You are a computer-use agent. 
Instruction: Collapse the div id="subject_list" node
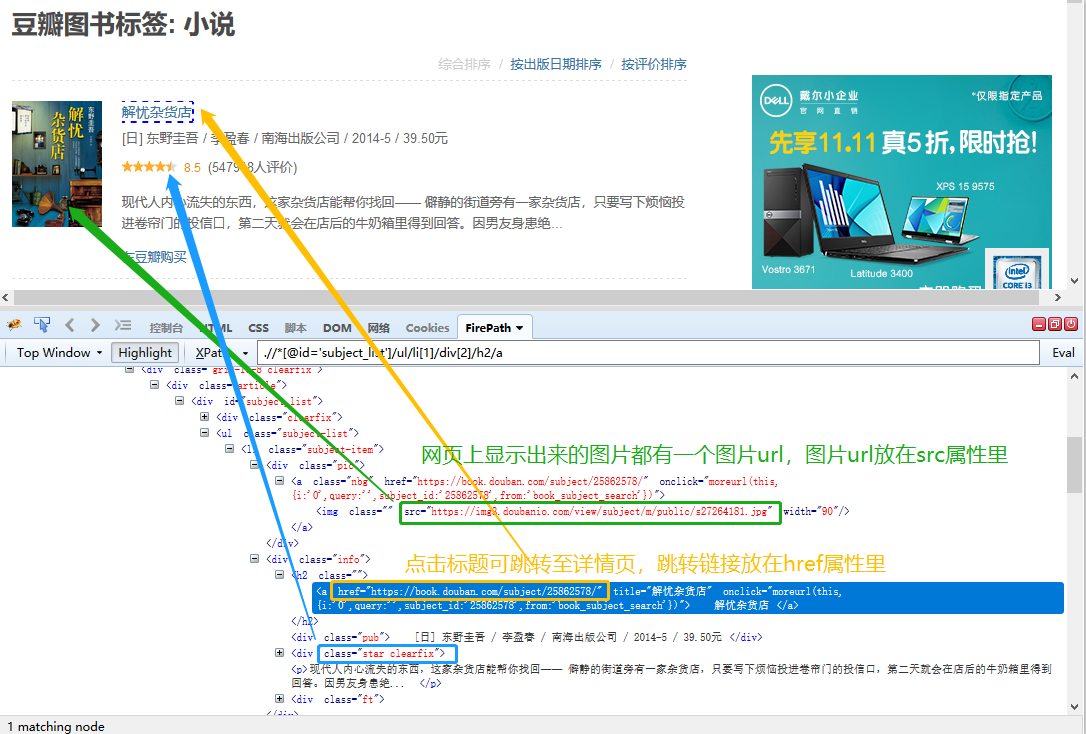[179, 400]
